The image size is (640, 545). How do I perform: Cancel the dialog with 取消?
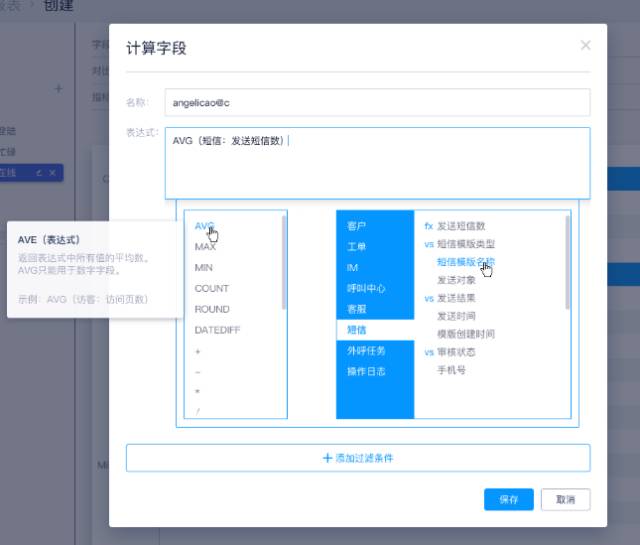565,499
